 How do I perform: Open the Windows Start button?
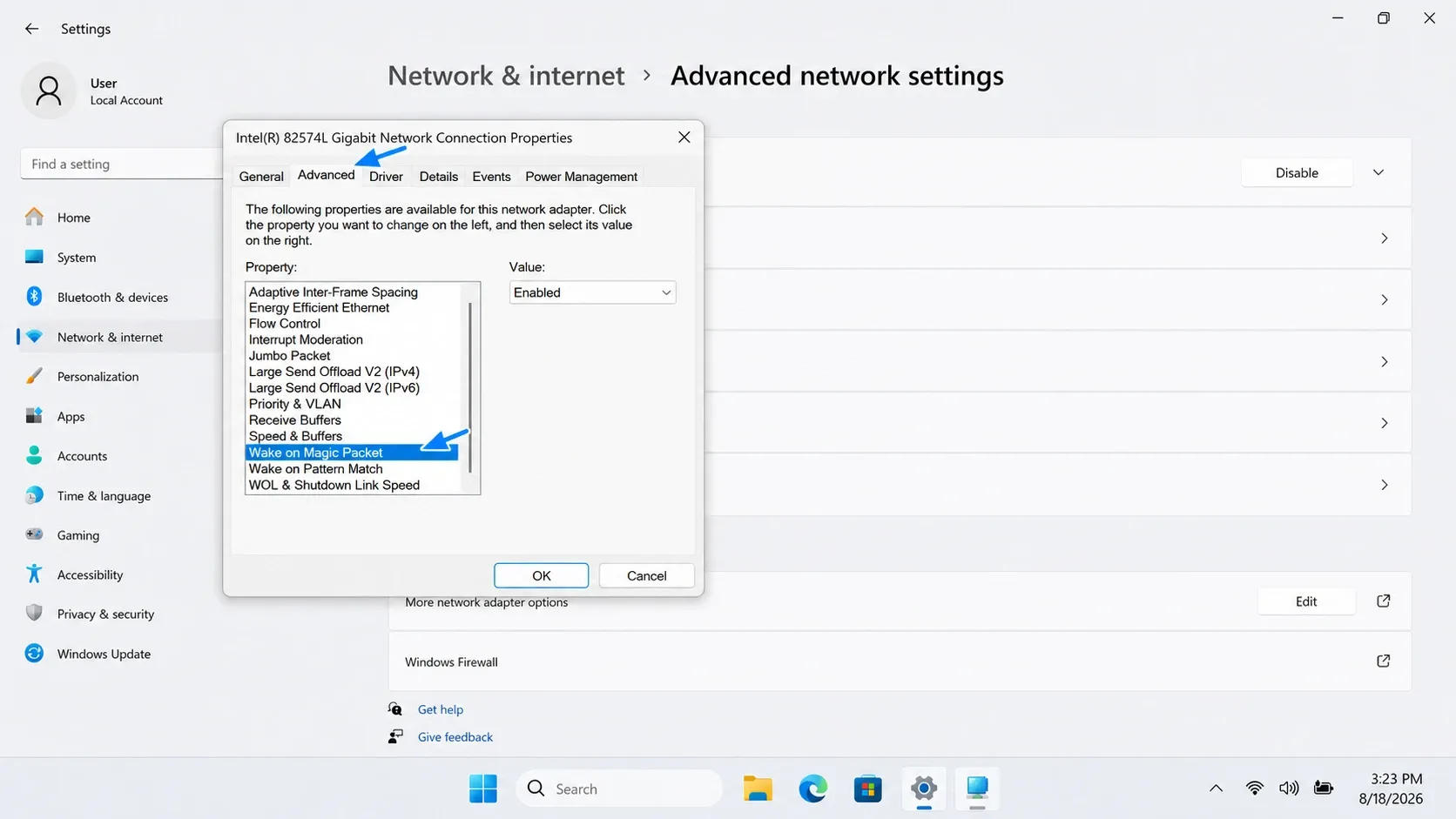[x=483, y=789]
